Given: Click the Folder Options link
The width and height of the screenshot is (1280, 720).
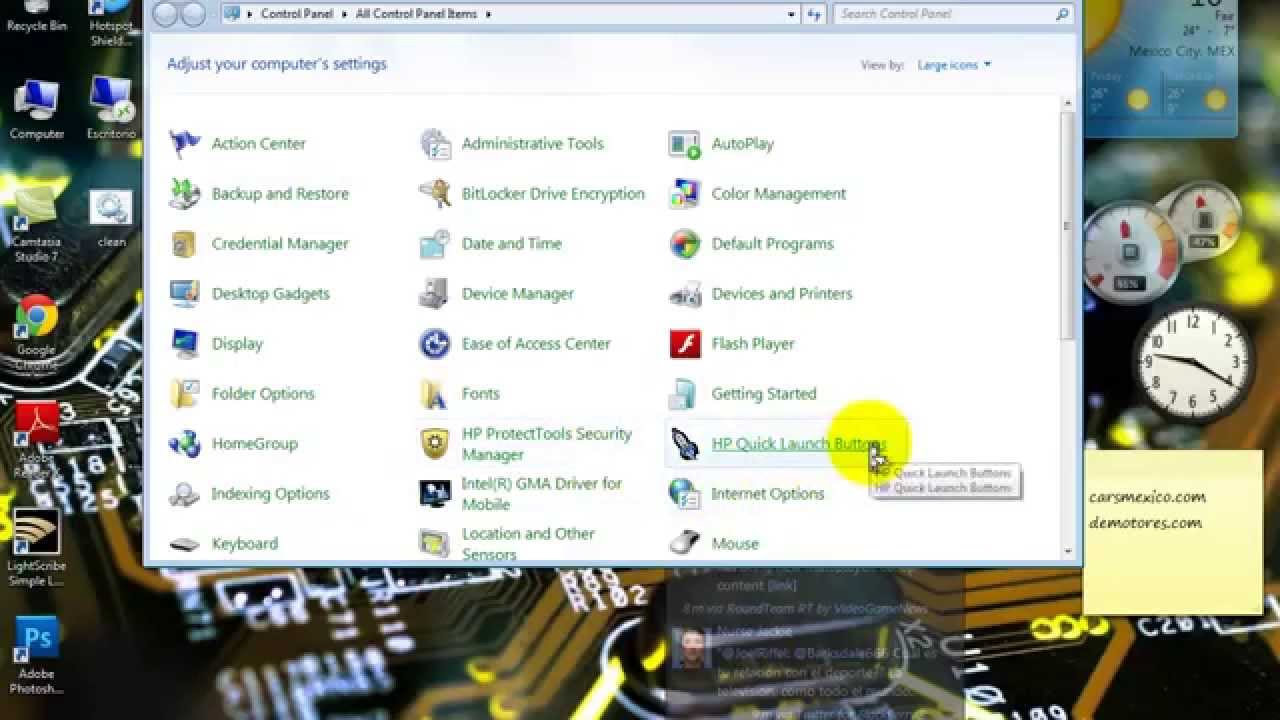Looking at the screenshot, I should [263, 394].
